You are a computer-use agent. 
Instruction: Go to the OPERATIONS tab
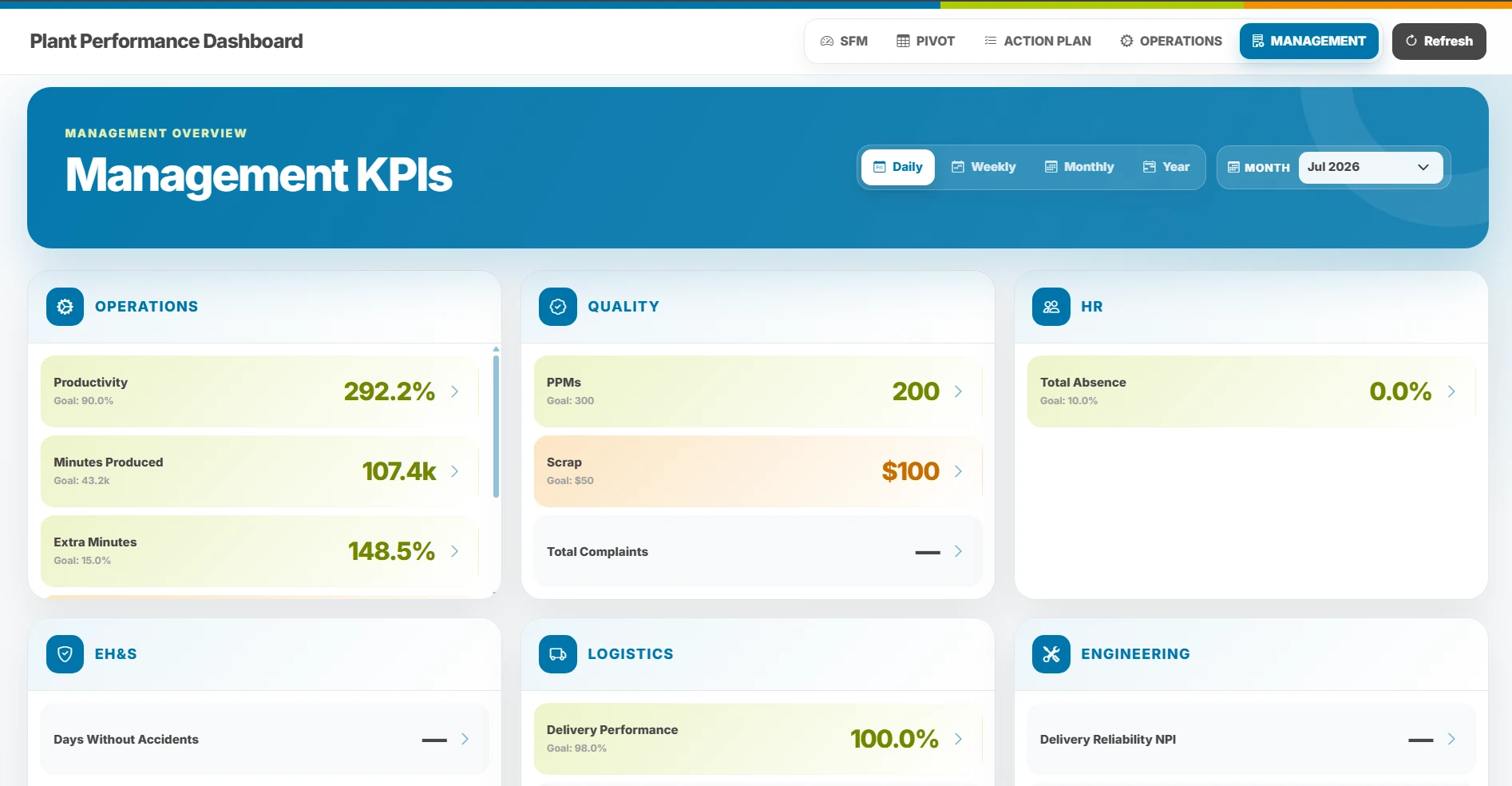tap(1170, 41)
